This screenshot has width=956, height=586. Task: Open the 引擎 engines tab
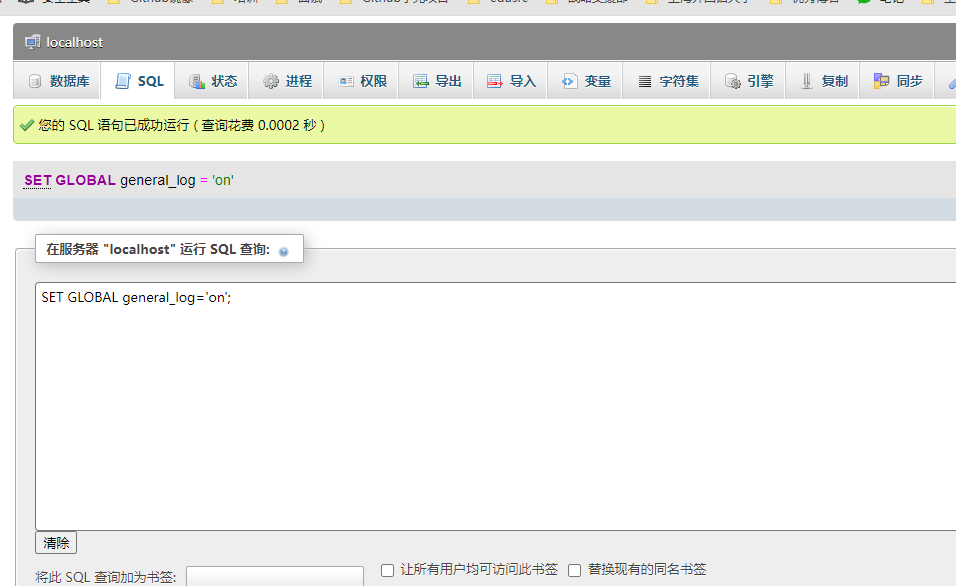[748, 80]
